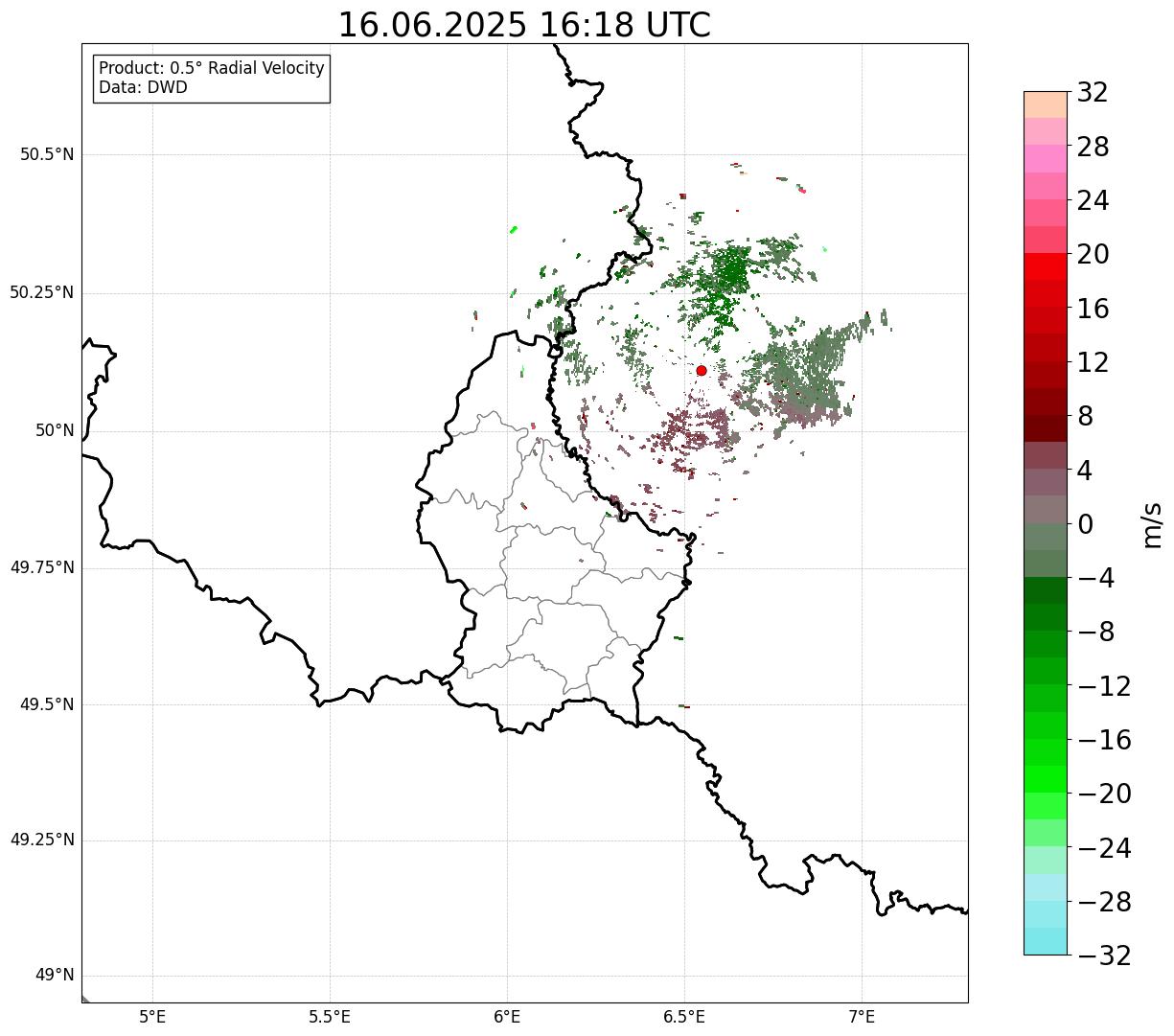This screenshot has height=1036, width=1174.
Task: Click the latitude label 49.75°N
Action: coord(42,568)
